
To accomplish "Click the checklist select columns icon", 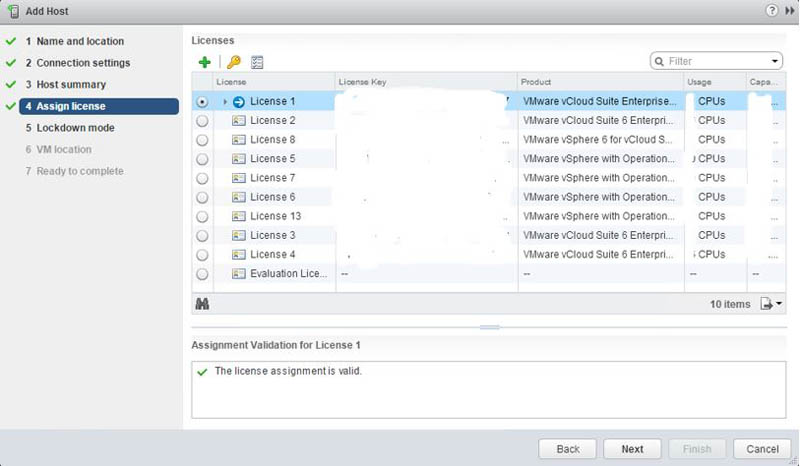I will click(x=257, y=62).
